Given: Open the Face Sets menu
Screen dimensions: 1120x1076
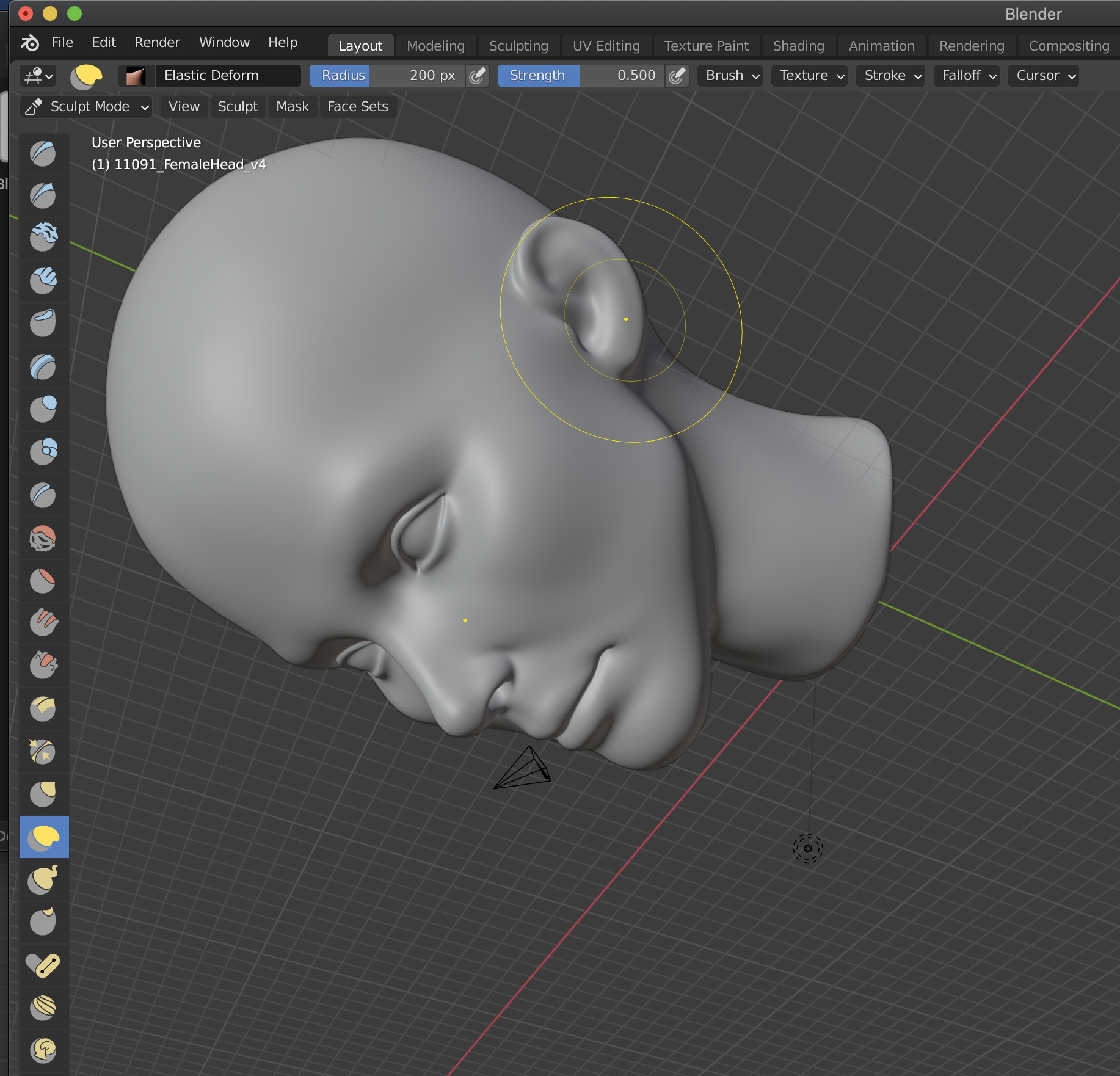Looking at the screenshot, I should tap(358, 107).
